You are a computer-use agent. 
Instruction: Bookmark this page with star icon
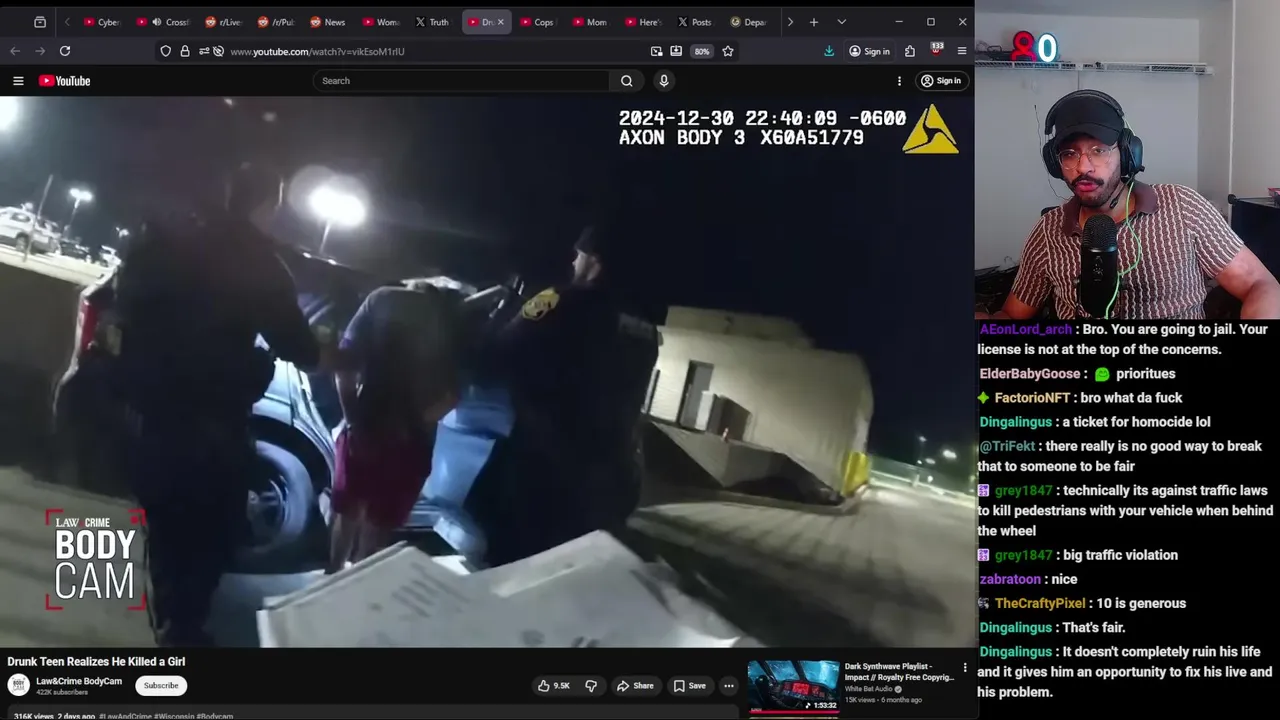click(x=728, y=51)
